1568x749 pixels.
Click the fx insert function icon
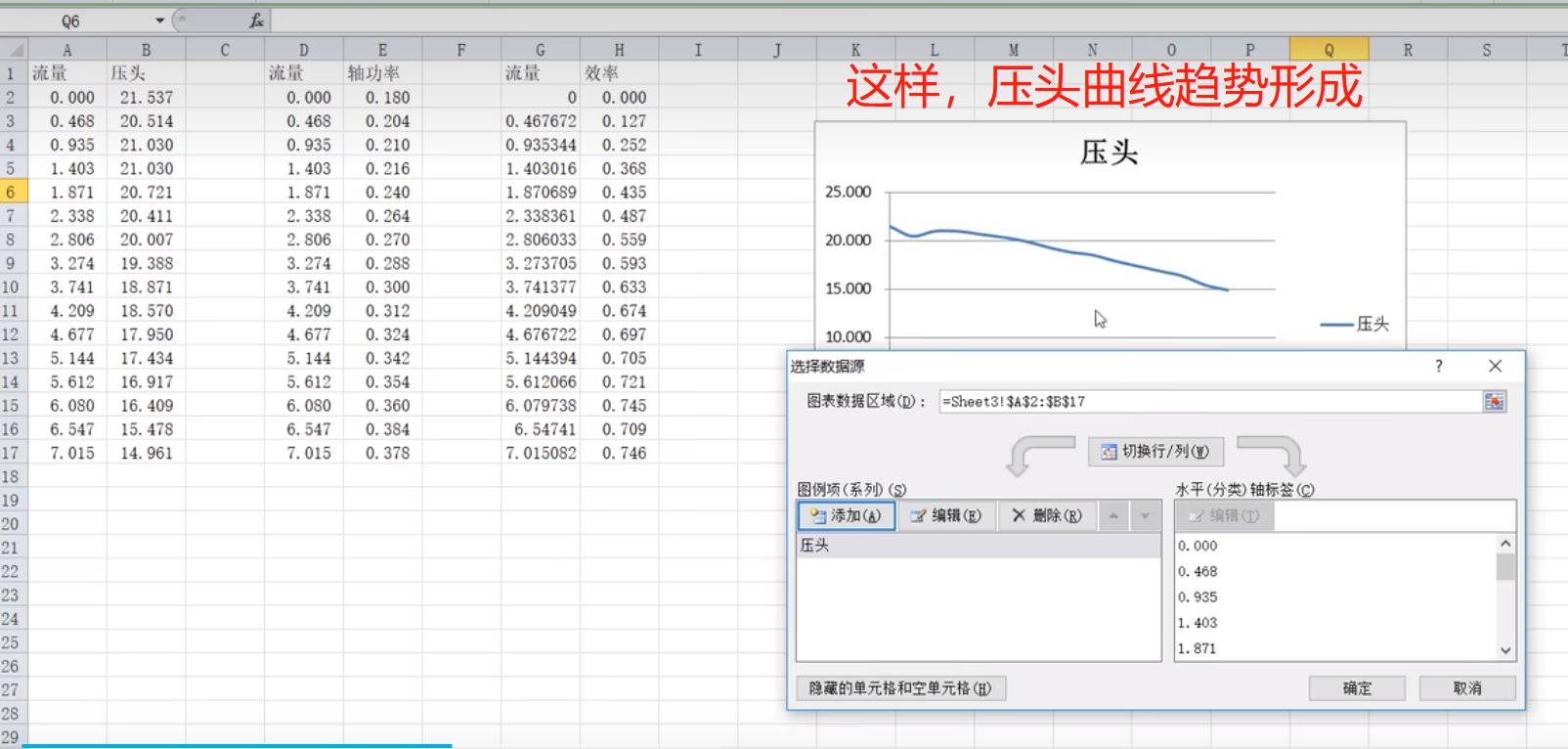(256, 21)
